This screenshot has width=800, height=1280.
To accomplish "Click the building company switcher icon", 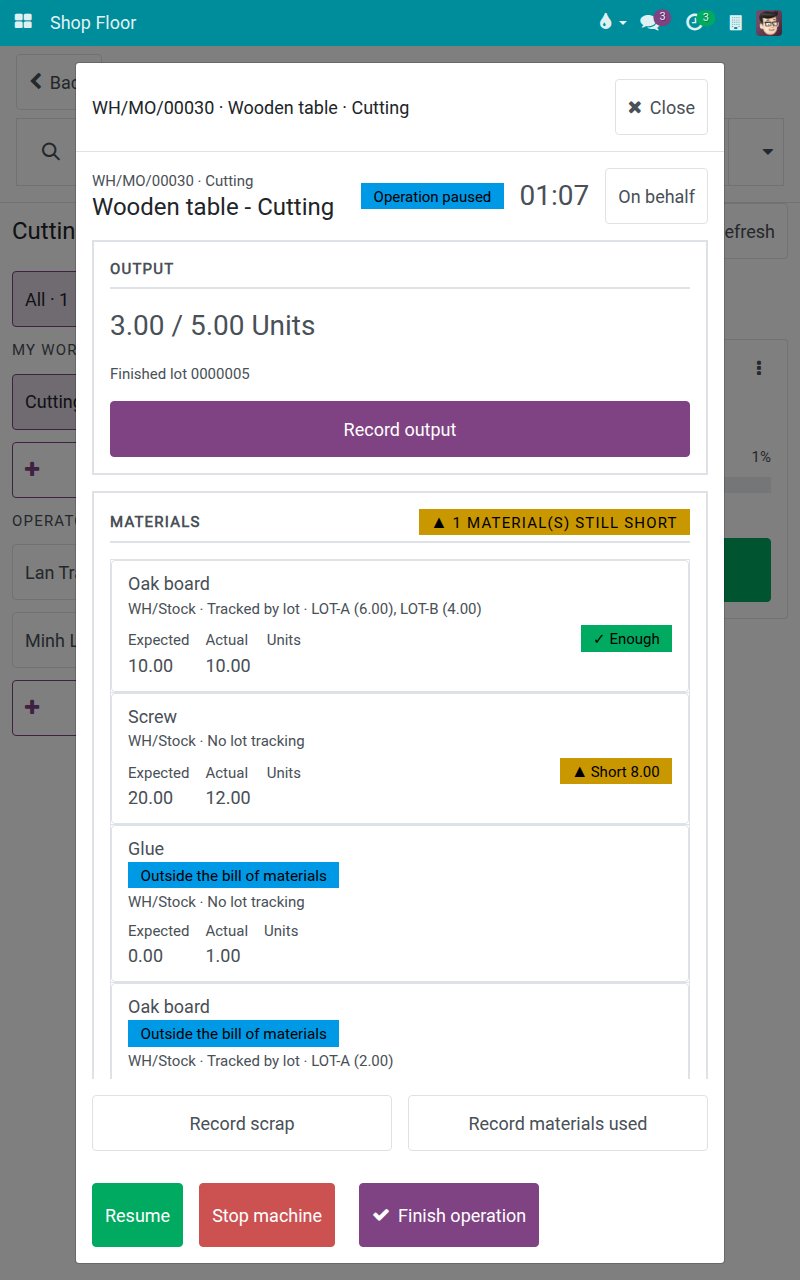I will pos(736,22).
